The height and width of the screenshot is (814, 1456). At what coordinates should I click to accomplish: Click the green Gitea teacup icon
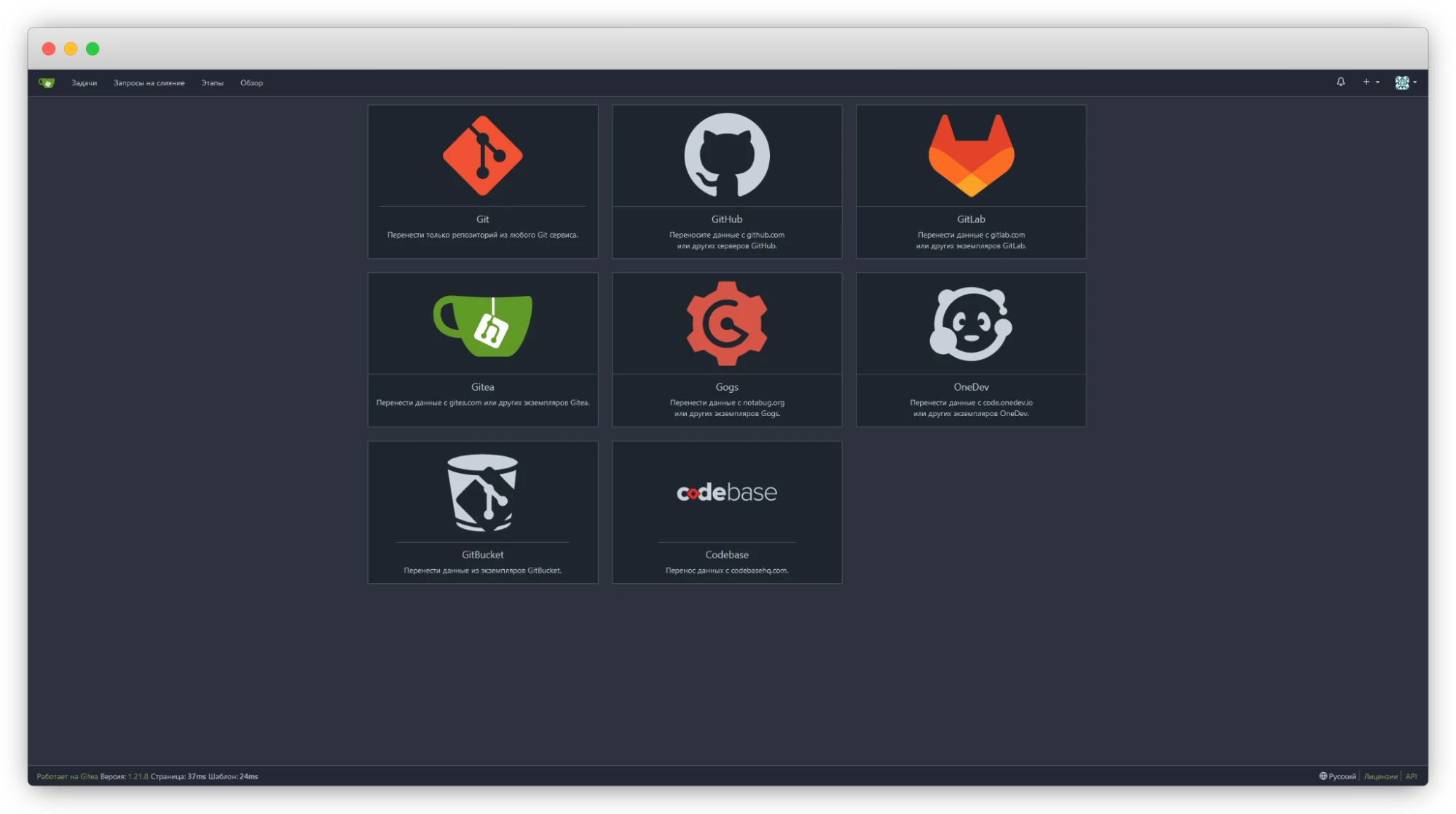pos(482,325)
